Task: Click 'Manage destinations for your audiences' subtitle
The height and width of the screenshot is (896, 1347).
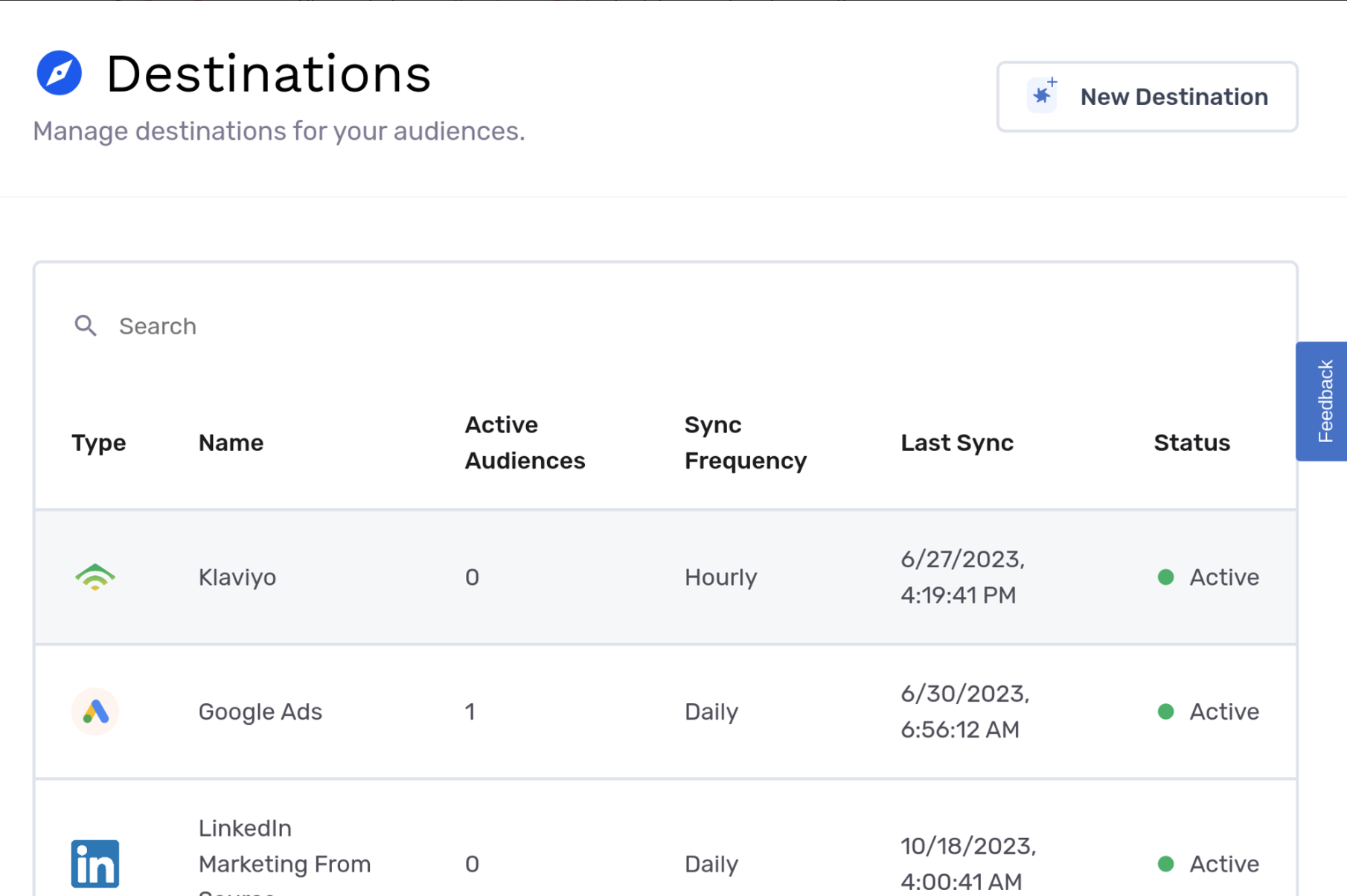Action: tap(279, 131)
